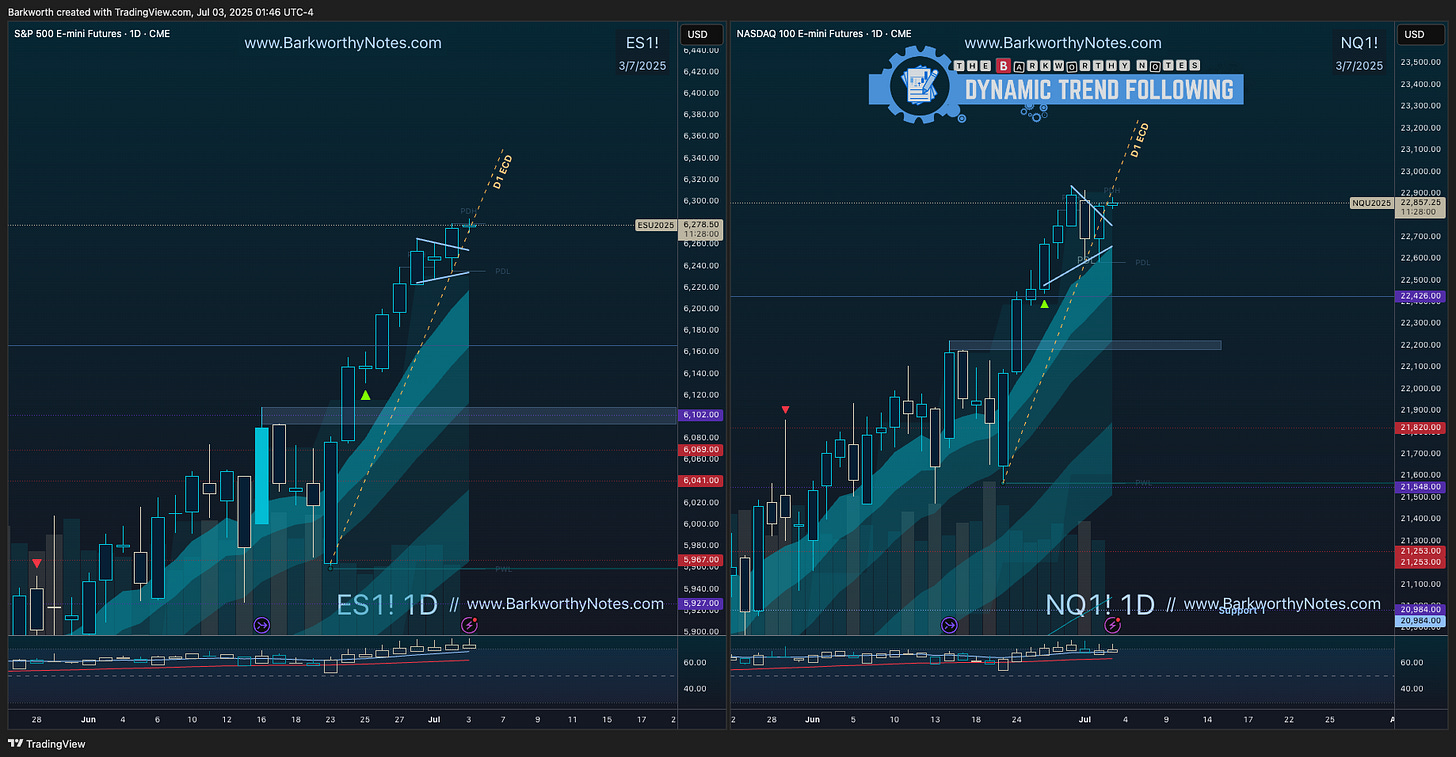Viewport: 1456px width, 757px height.
Task: Select the 21,548.00 price level tag
Action: [x=1421, y=486]
